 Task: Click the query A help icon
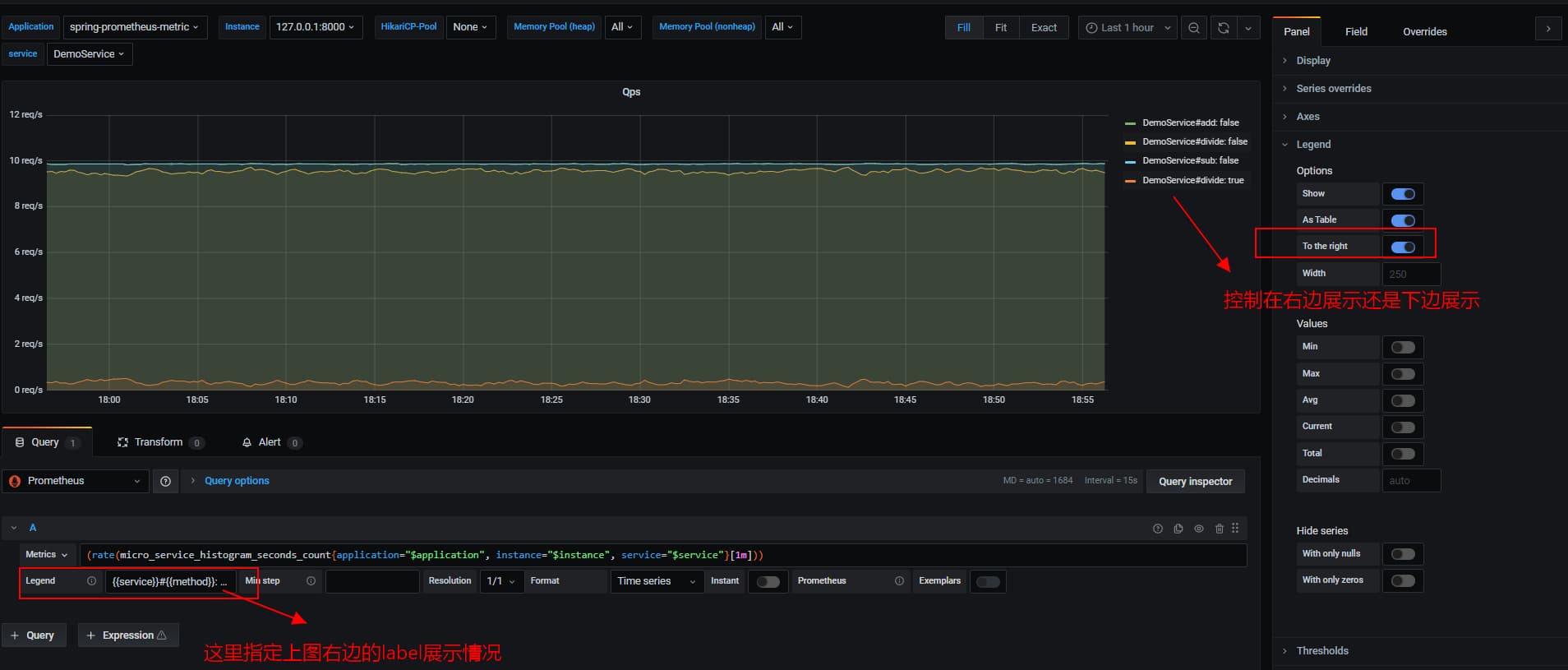pos(1158,529)
